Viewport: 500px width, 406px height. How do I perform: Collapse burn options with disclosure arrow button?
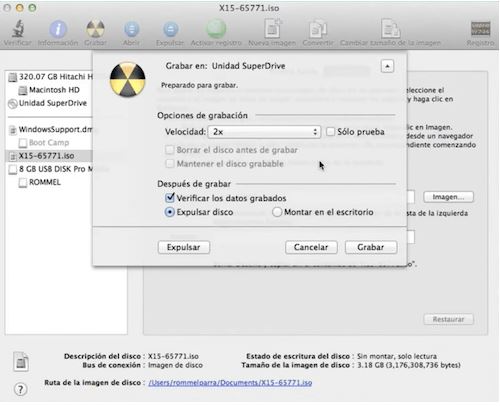(x=387, y=66)
